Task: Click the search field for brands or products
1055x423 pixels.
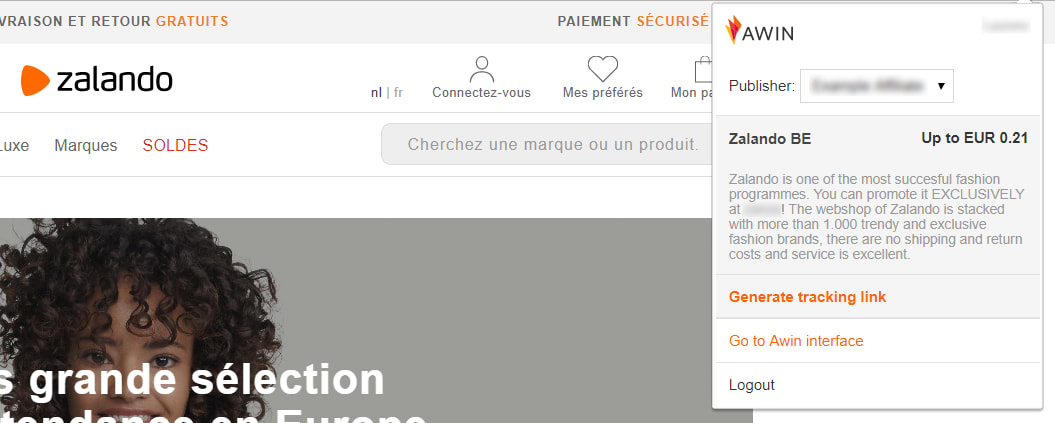Action: pos(546,144)
